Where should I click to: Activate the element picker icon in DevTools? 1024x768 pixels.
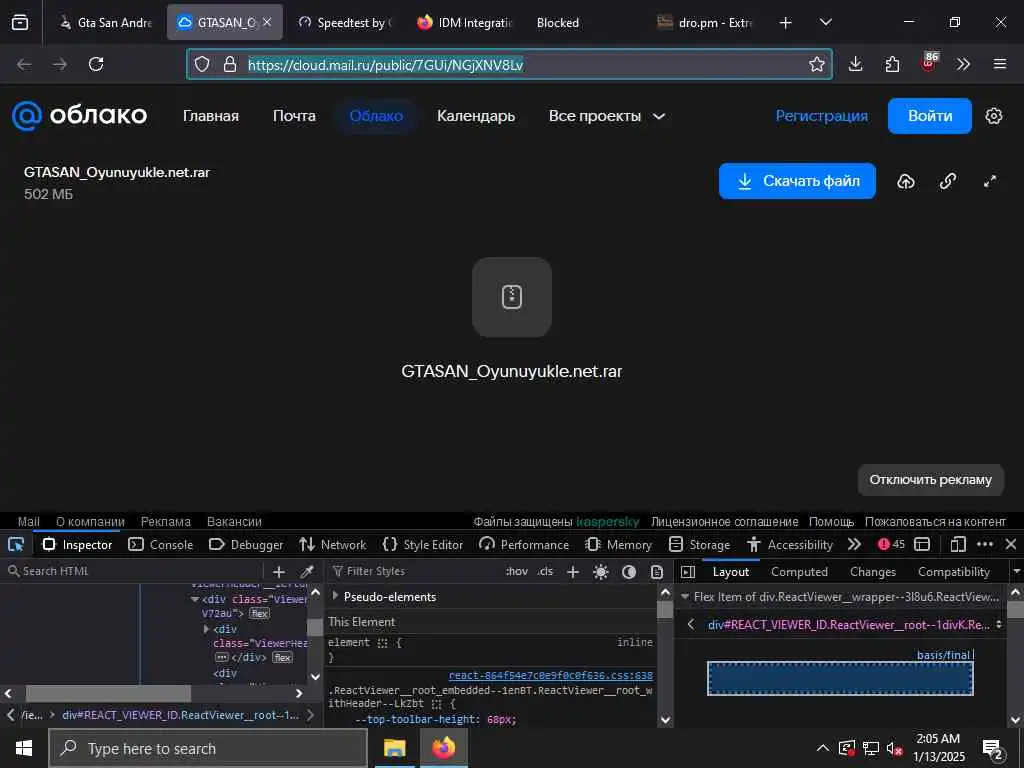click(16, 544)
